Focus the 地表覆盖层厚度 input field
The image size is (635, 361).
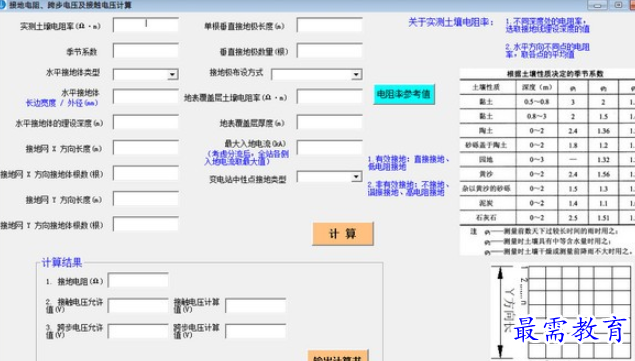point(330,122)
